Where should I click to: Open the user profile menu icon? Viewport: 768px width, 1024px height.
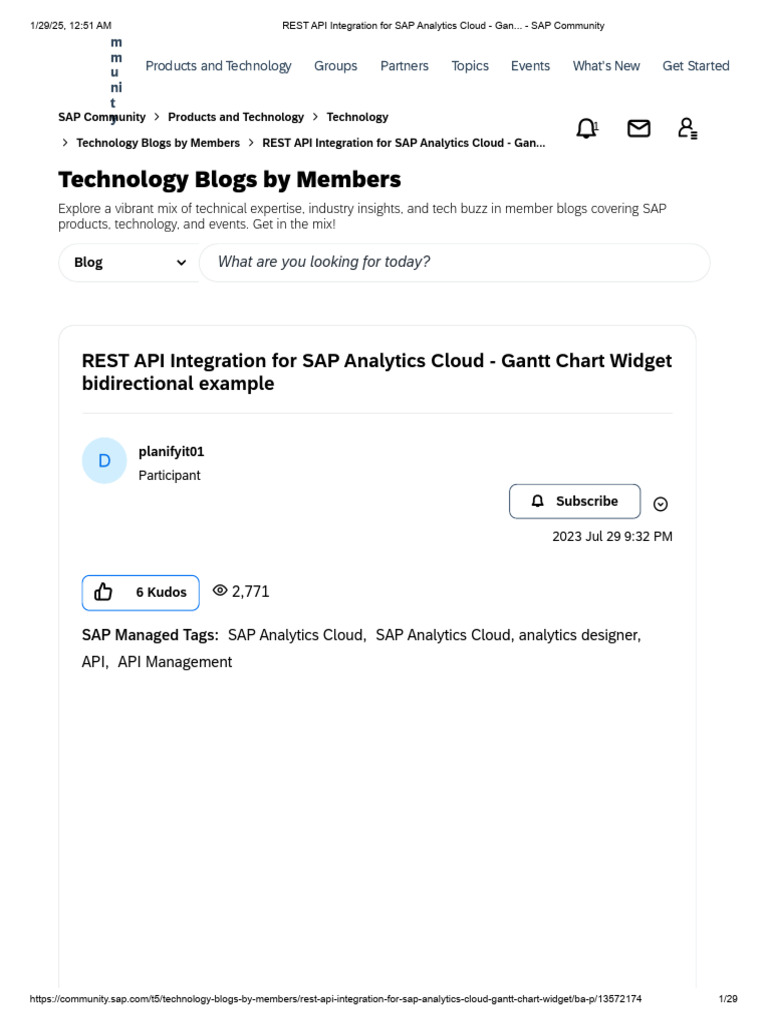tap(687, 128)
